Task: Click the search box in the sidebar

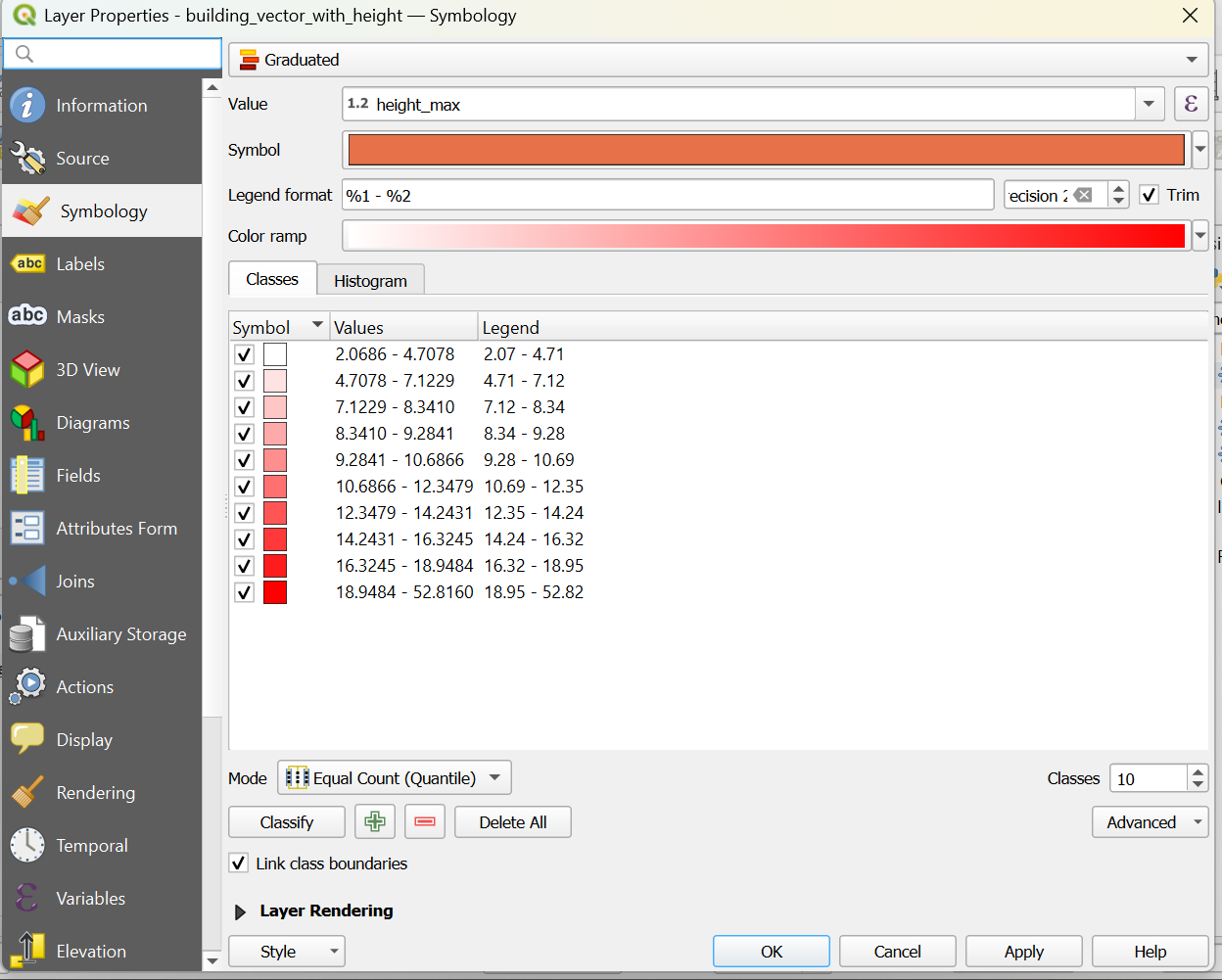Action: (113, 54)
